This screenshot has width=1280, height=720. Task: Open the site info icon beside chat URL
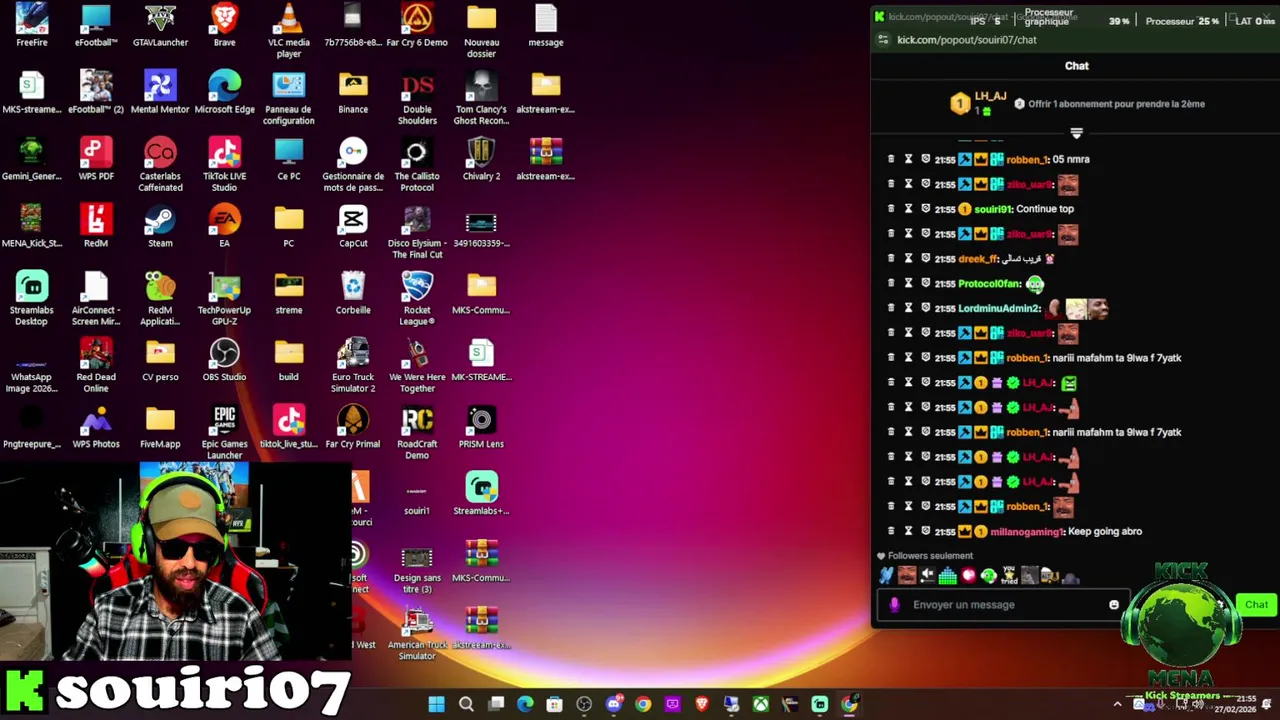pyautogui.click(x=883, y=40)
